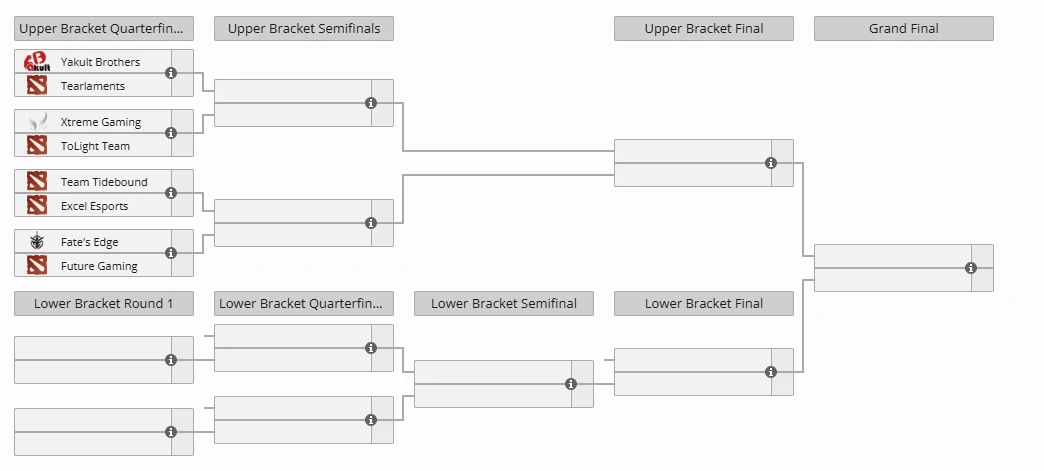Show info for Fate's Edge vs Future Gaming
Viewport: 1044px width, 471px height.
[x=171, y=253]
